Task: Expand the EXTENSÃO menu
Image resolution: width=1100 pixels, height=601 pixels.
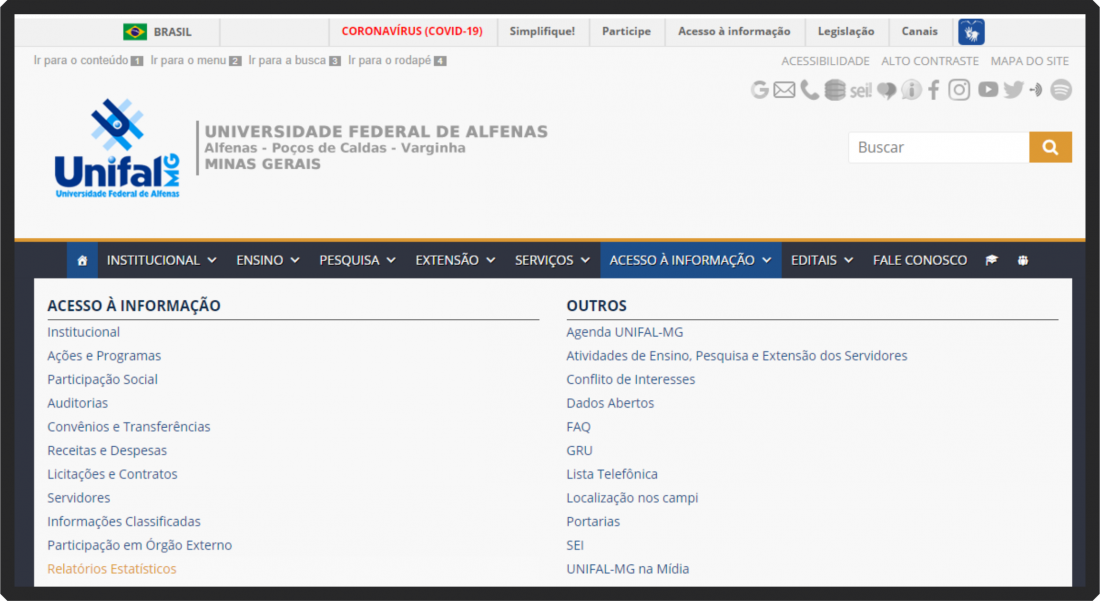Action: coord(455,260)
